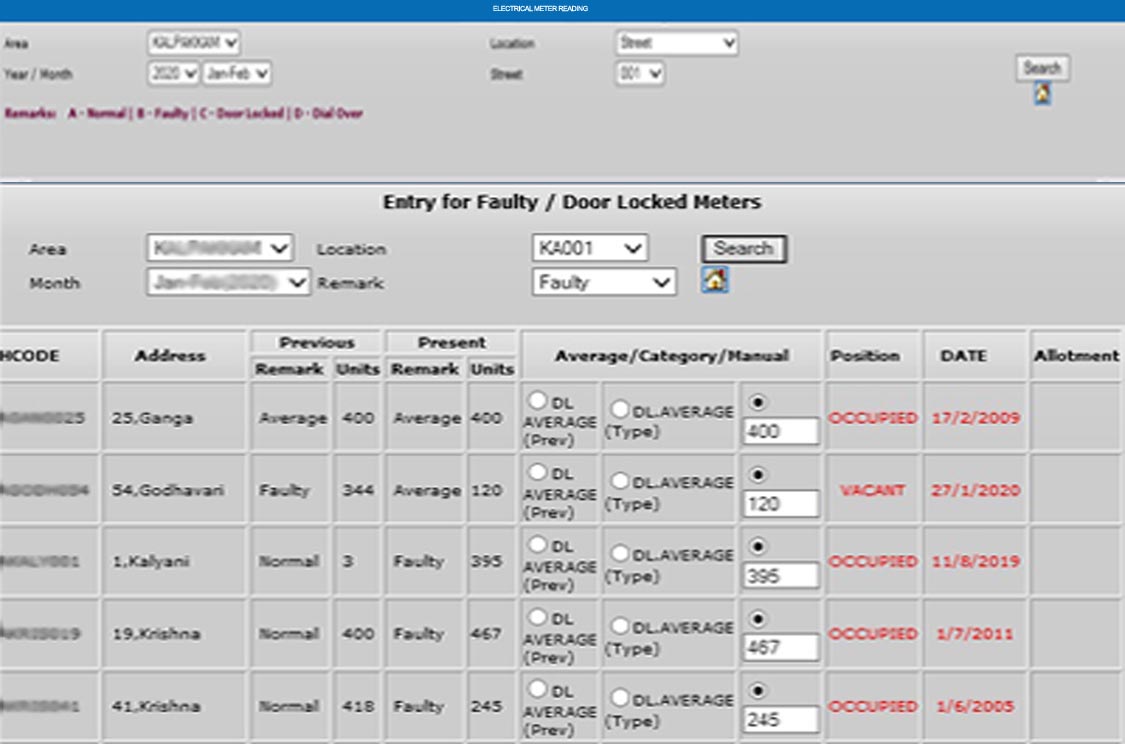Click the Search button in the top filter bar
Screen dimensions: 1125x744
coord(1042,68)
